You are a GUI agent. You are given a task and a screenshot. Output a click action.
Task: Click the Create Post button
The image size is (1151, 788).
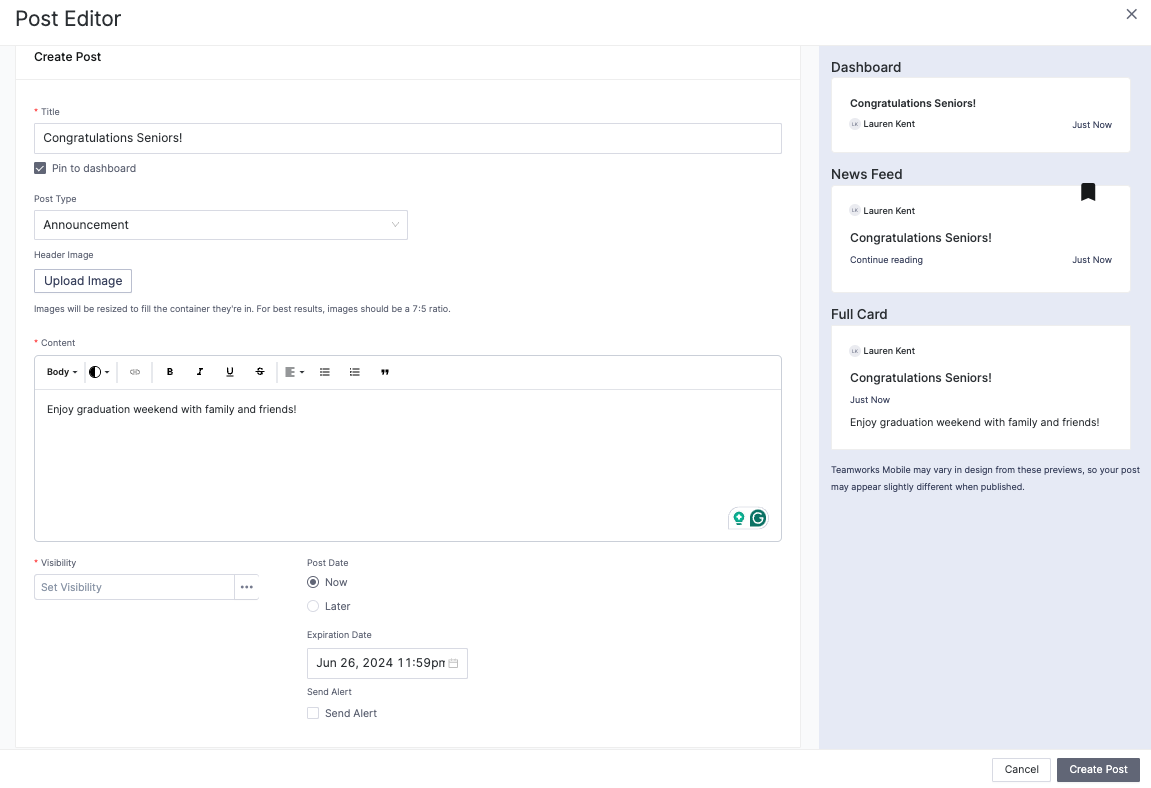point(1098,770)
